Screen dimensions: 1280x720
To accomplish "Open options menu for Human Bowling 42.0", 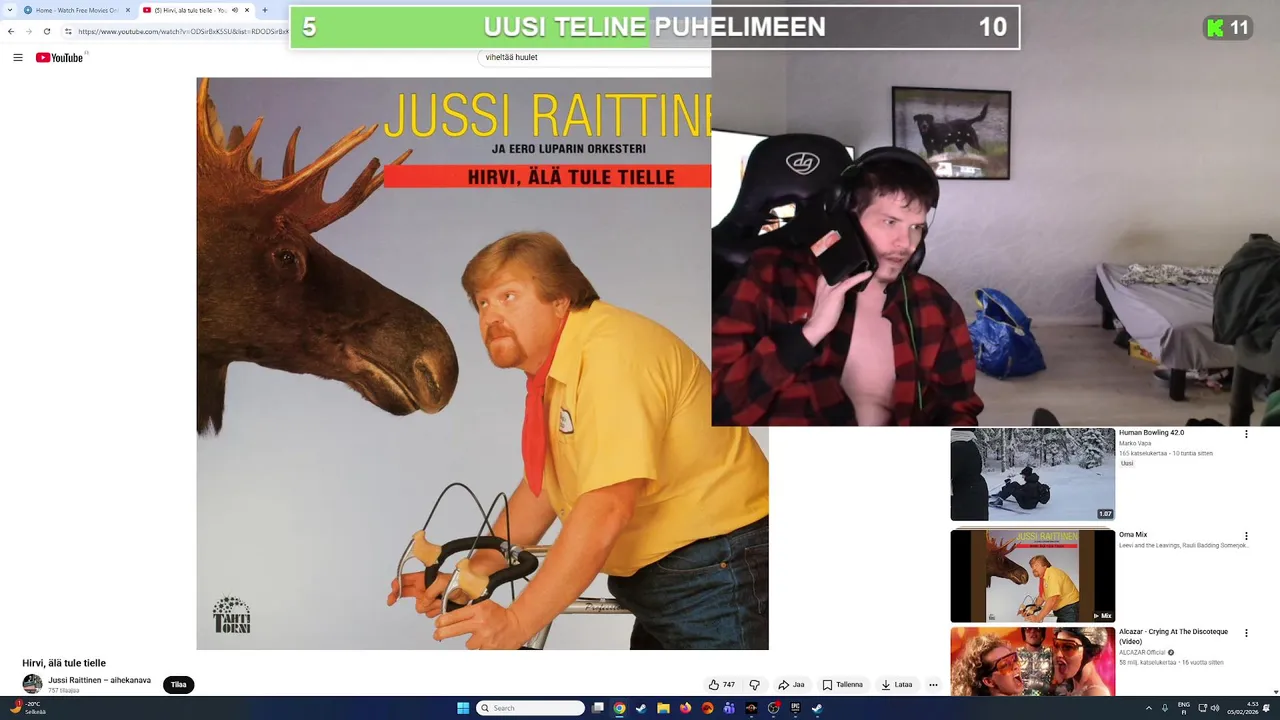I will pyautogui.click(x=1246, y=434).
